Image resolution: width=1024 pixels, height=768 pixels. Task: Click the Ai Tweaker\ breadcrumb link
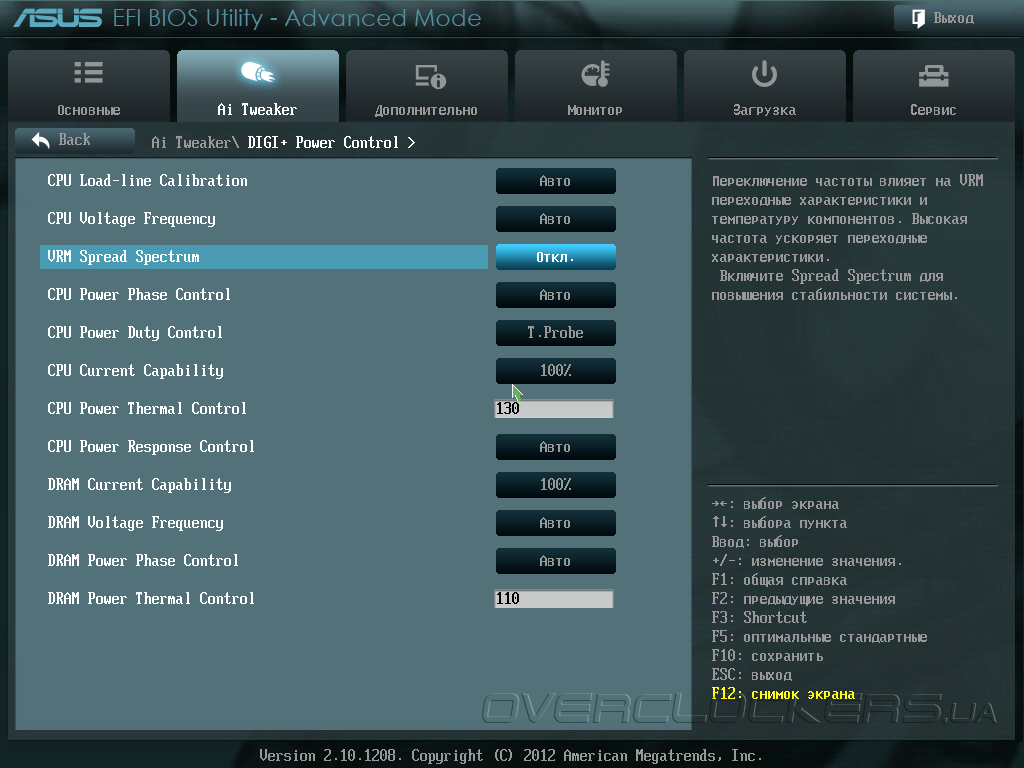(x=195, y=142)
